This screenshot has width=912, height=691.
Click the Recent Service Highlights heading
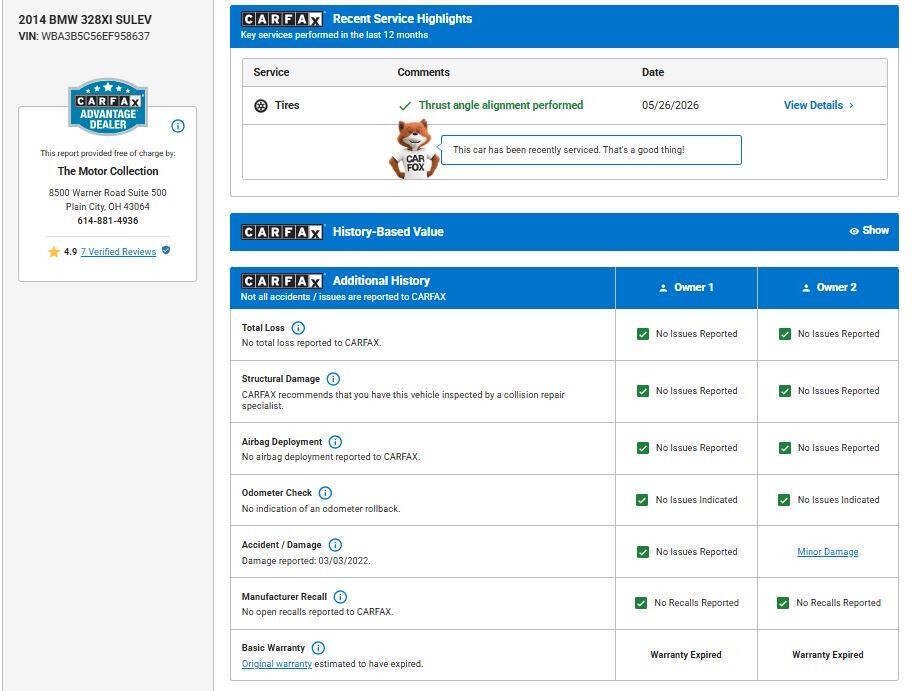[x=402, y=19]
